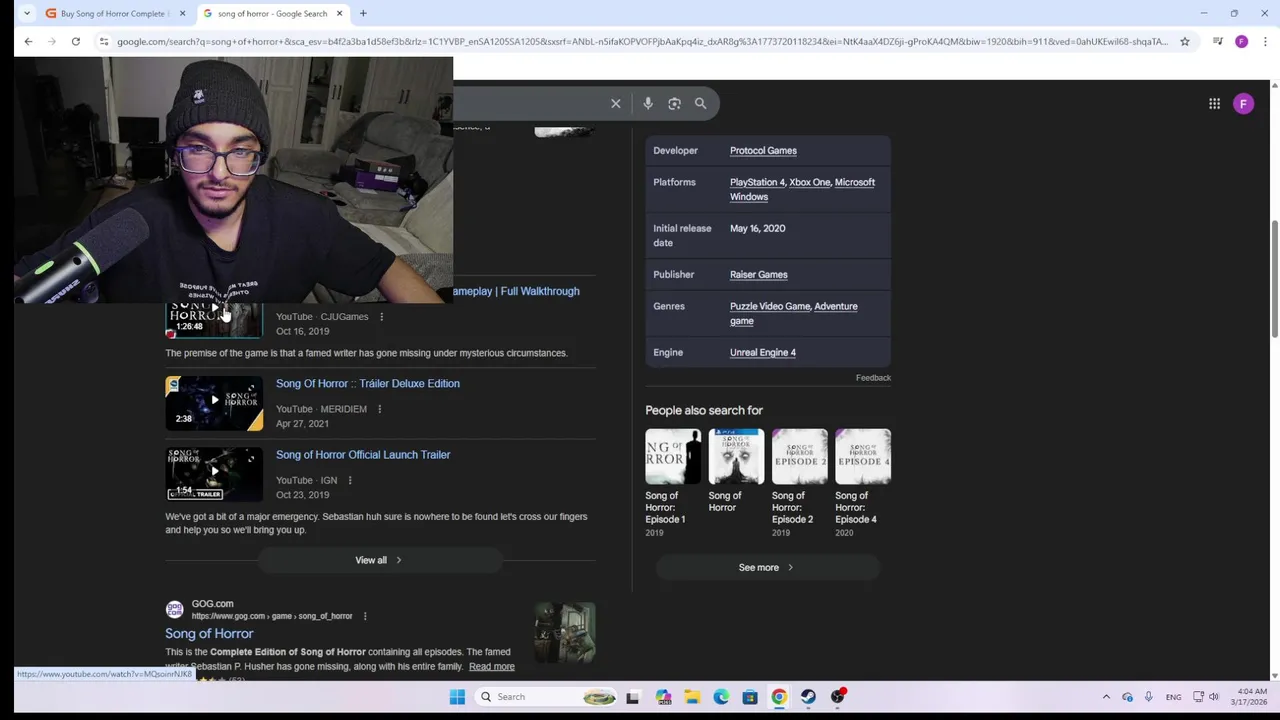Viewport: 1280px width, 720px height.
Task: Open Song of Horror: Episode 2 card
Action: pyautogui.click(x=799, y=483)
